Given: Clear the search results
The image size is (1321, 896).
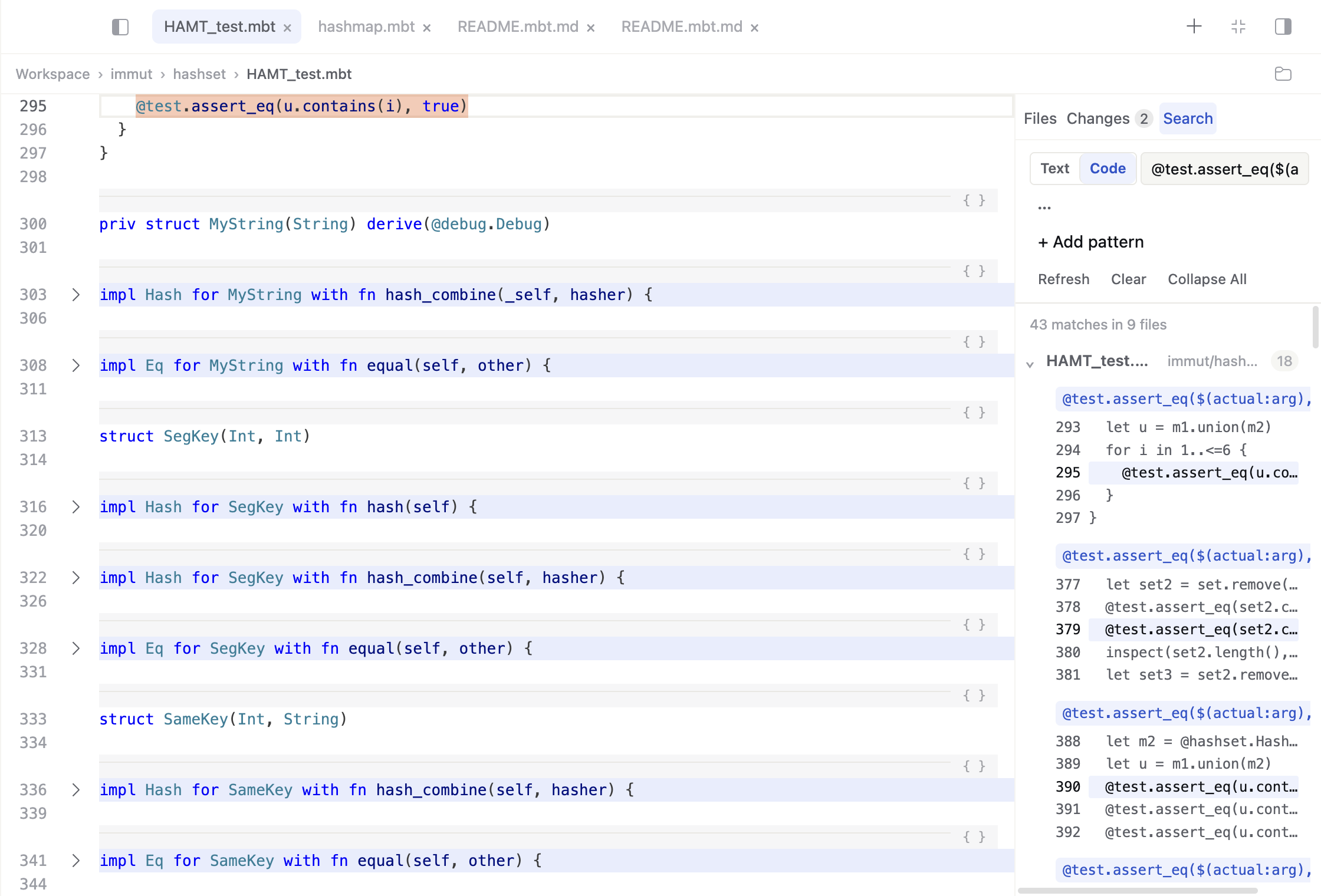Looking at the screenshot, I should click(1128, 279).
